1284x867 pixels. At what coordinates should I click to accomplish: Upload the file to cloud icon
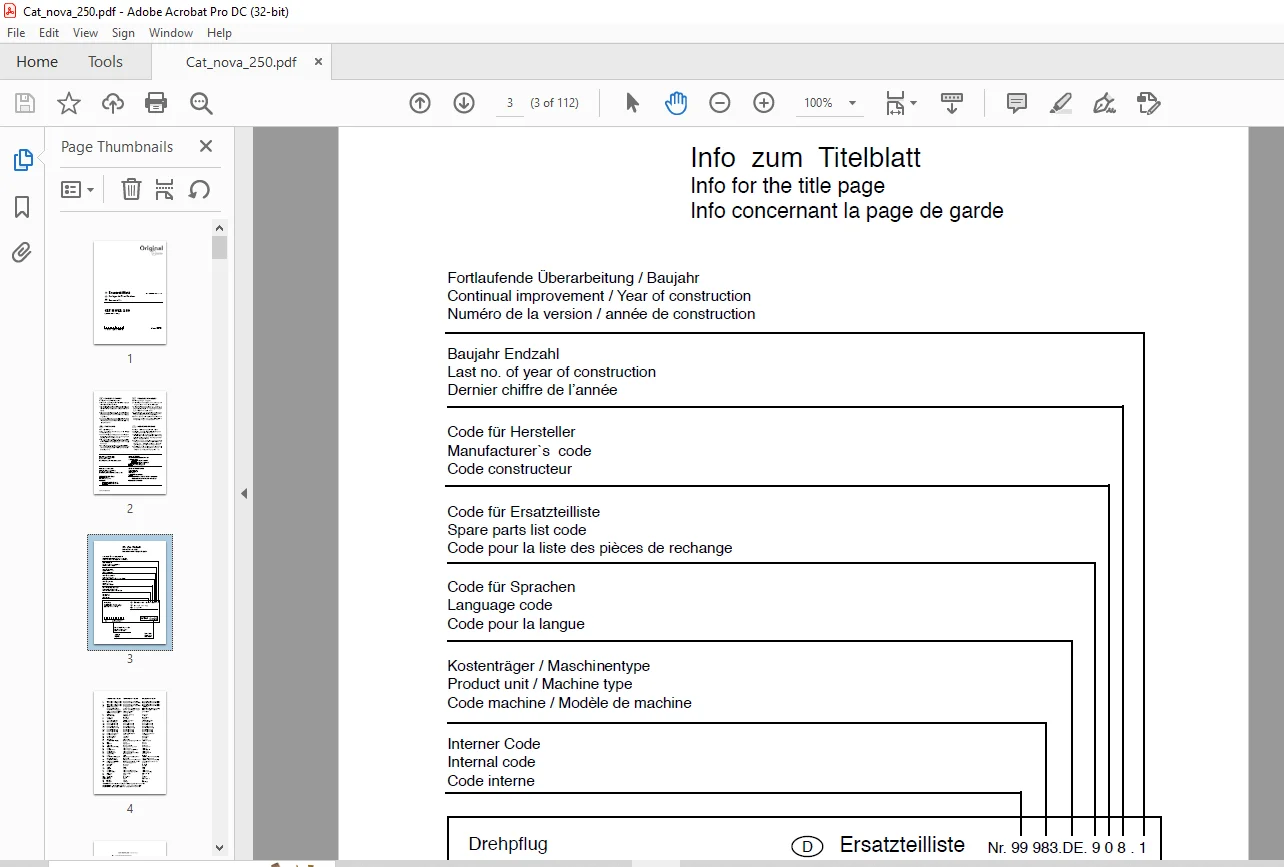pyautogui.click(x=113, y=103)
